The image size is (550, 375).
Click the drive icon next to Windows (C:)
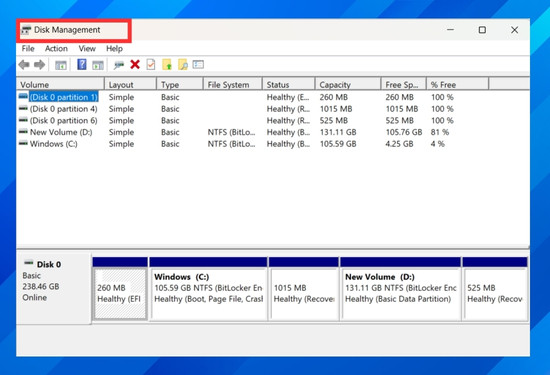tap(23, 143)
